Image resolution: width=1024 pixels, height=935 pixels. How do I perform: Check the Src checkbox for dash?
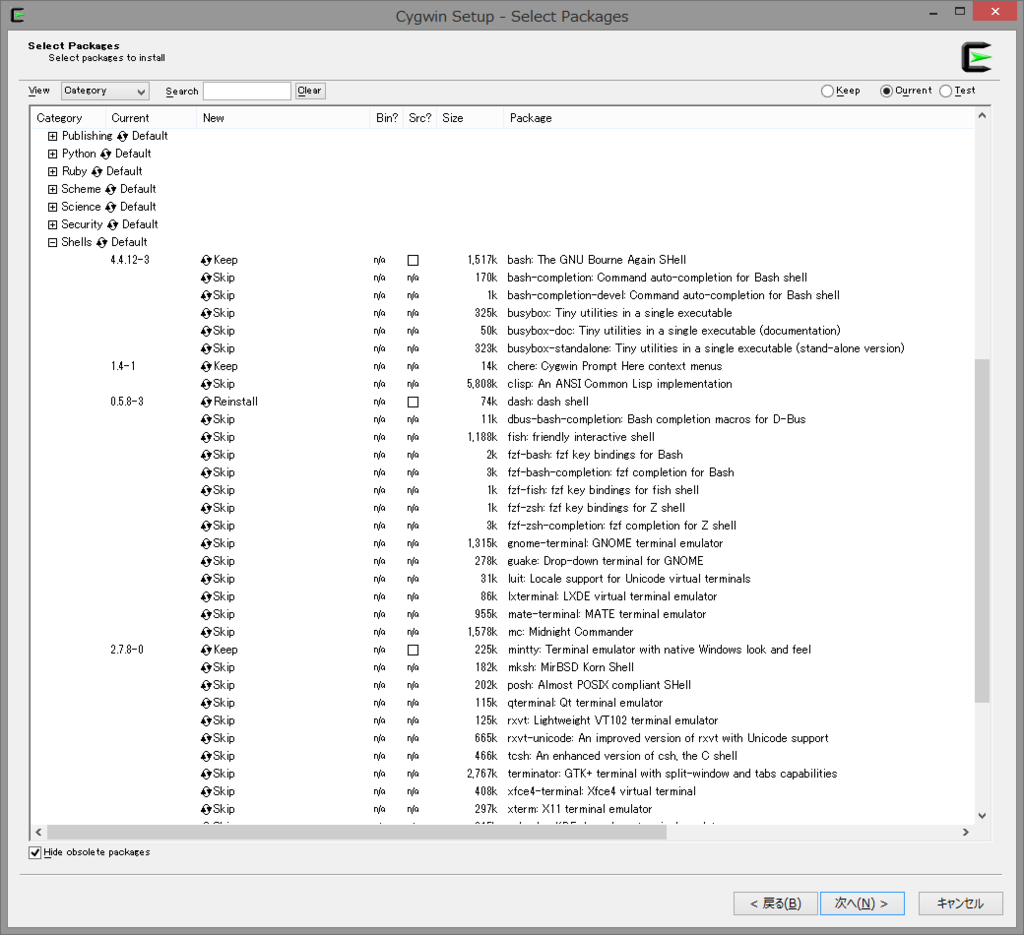point(413,402)
